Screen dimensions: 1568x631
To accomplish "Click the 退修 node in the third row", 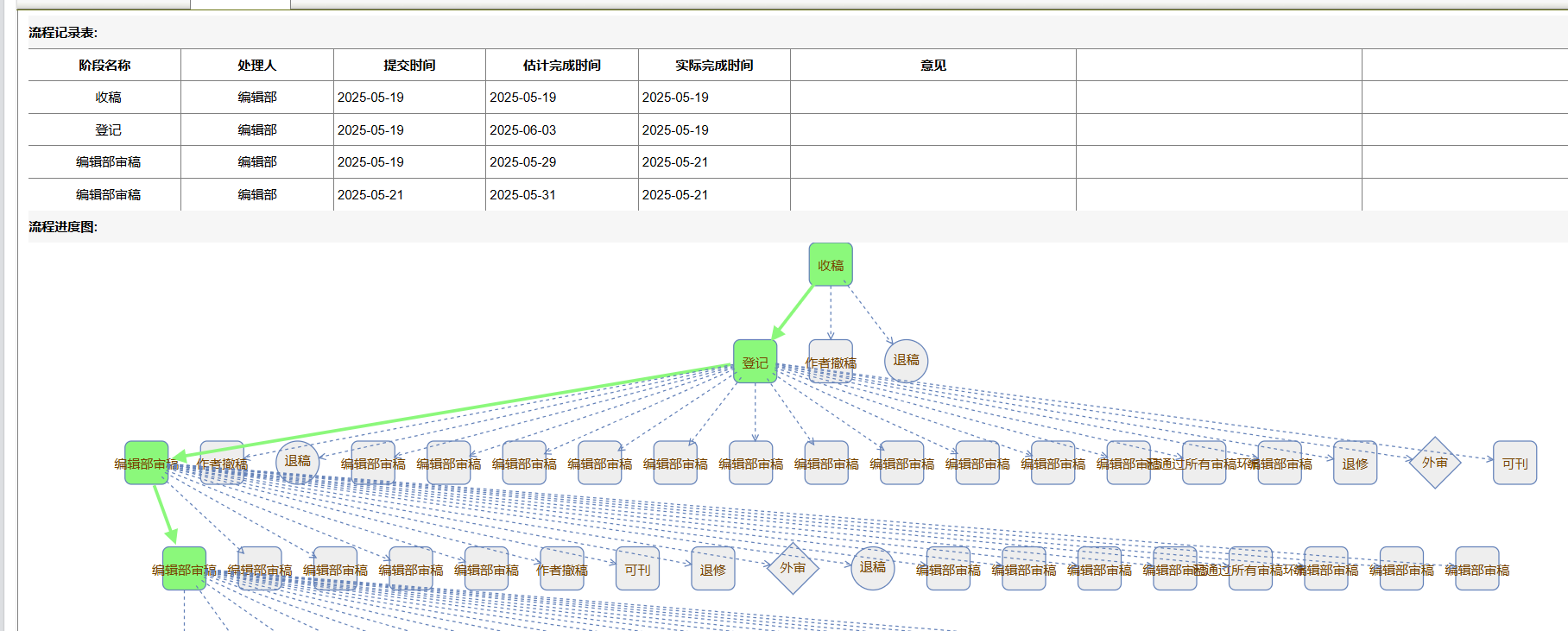I will (1355, 464).
